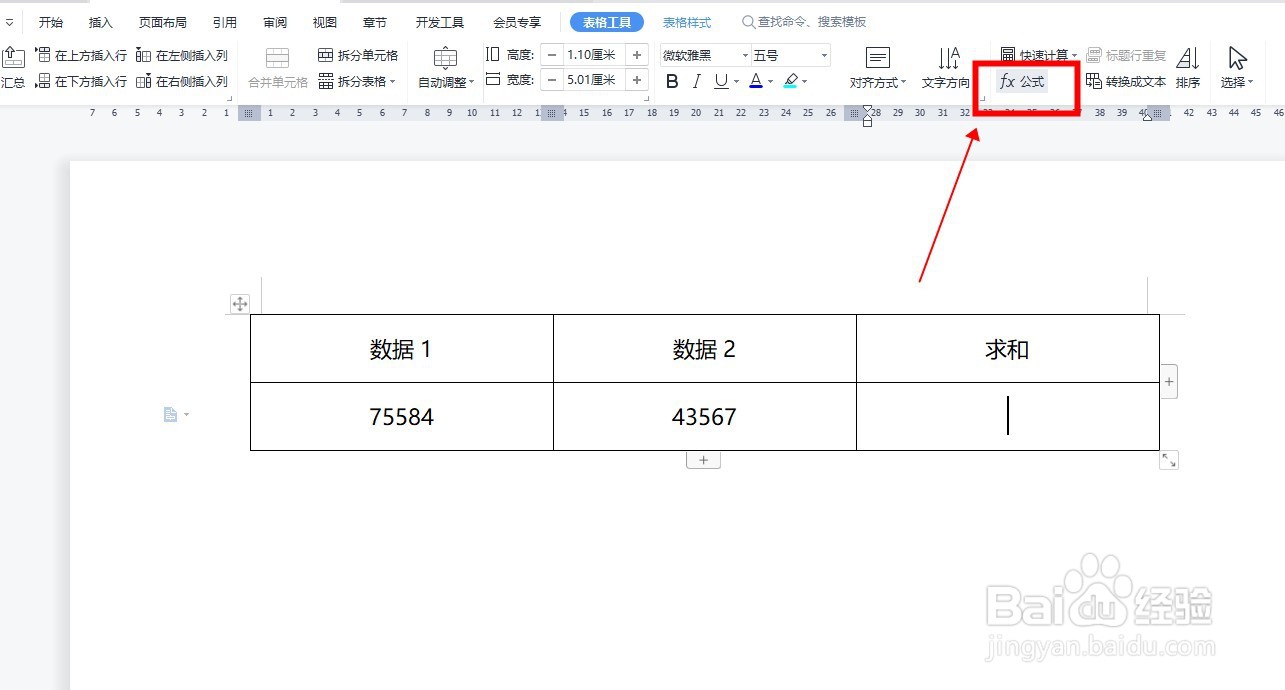
Task: Open split table 拆分表格 dropdown
Action: (x=358, y=81)
